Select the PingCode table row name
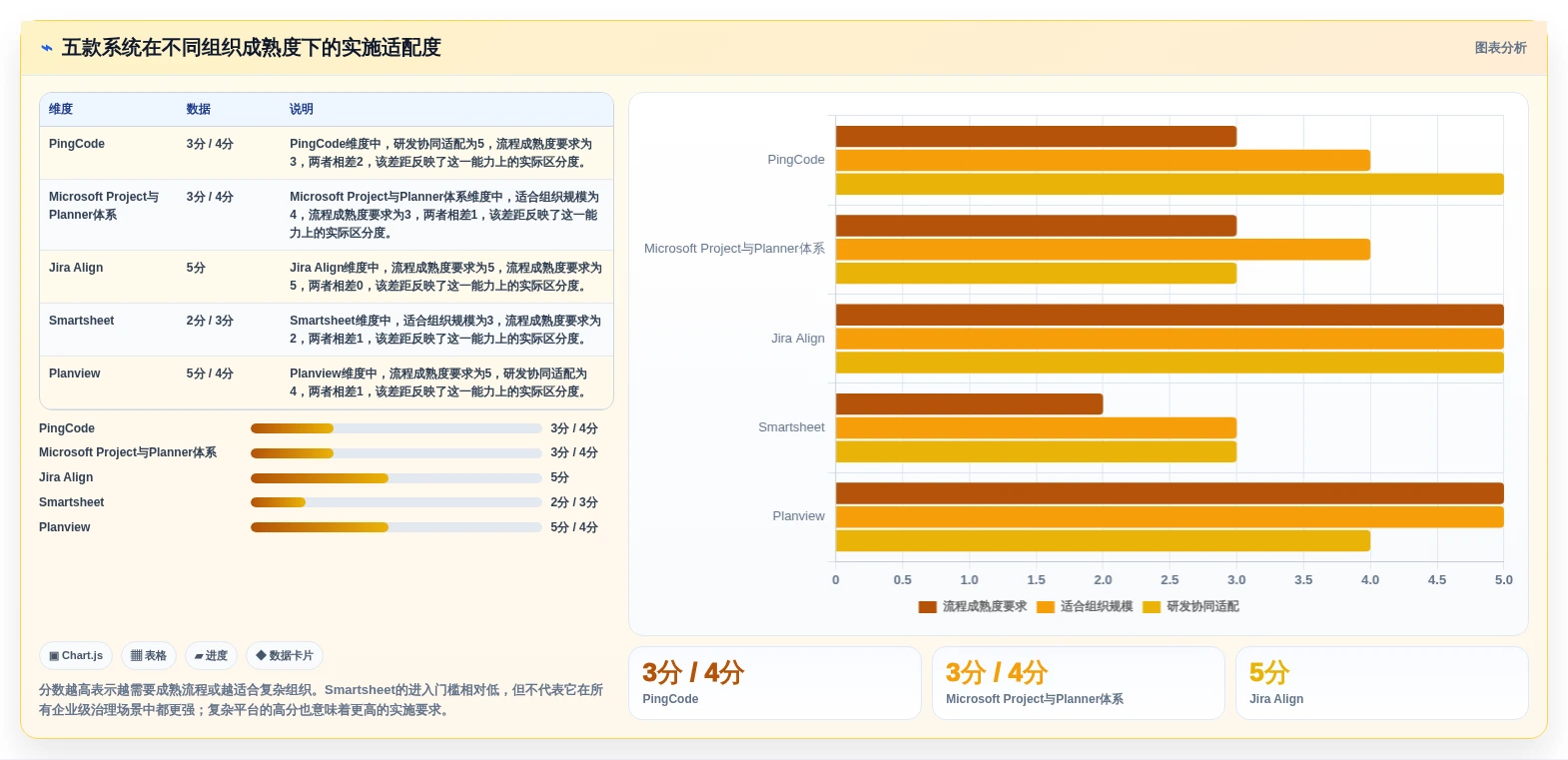The width and height of the screenshot is (1568, 760). point(77,144)
